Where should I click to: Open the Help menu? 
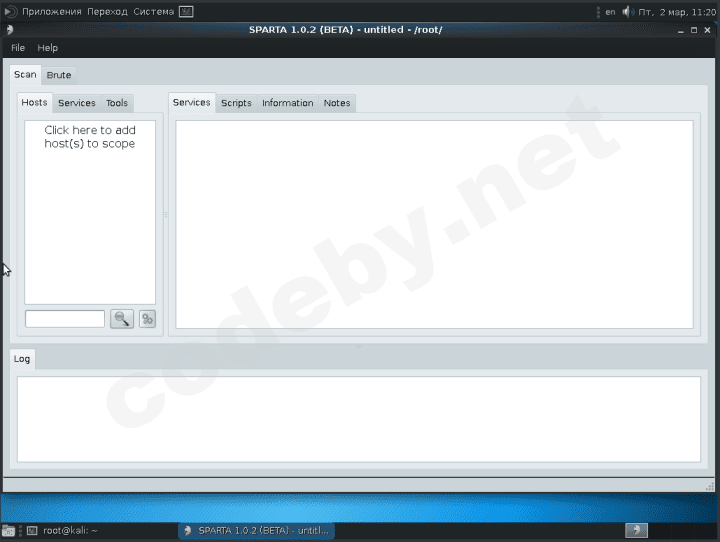pyautogui.click(x=47, y=48)
